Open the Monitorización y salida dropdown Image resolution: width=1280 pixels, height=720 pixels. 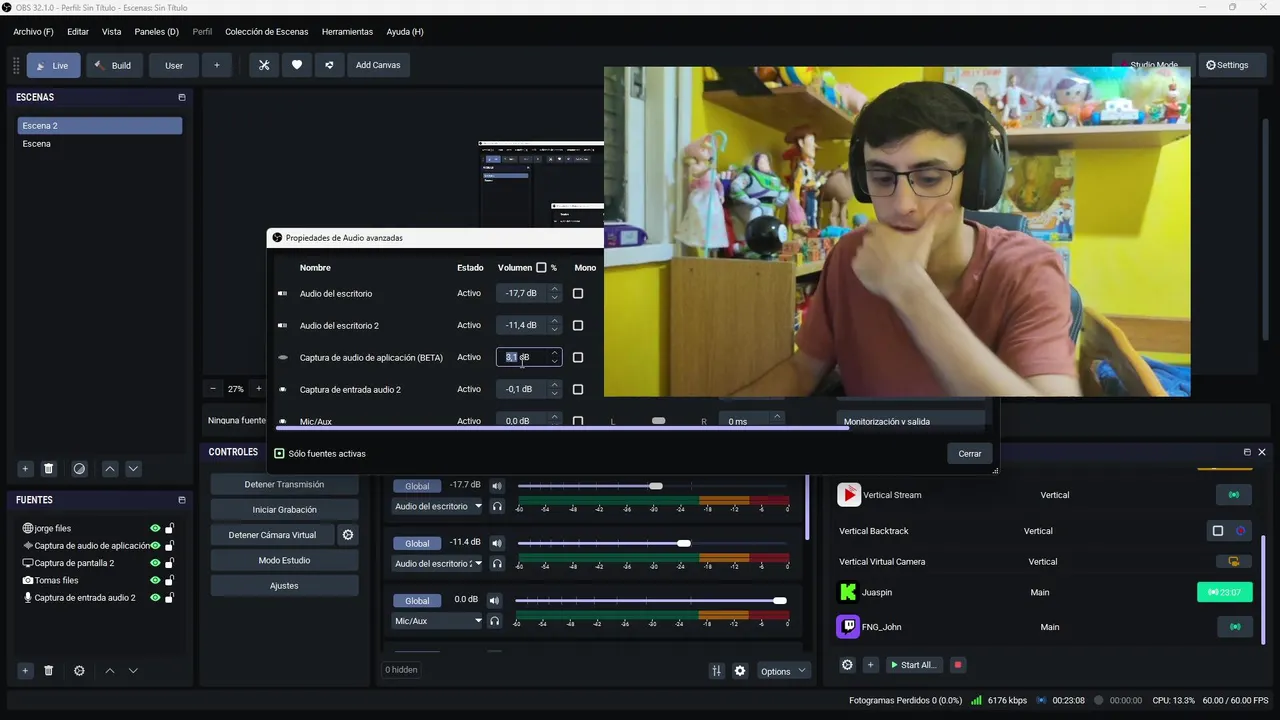pos(910,421)
